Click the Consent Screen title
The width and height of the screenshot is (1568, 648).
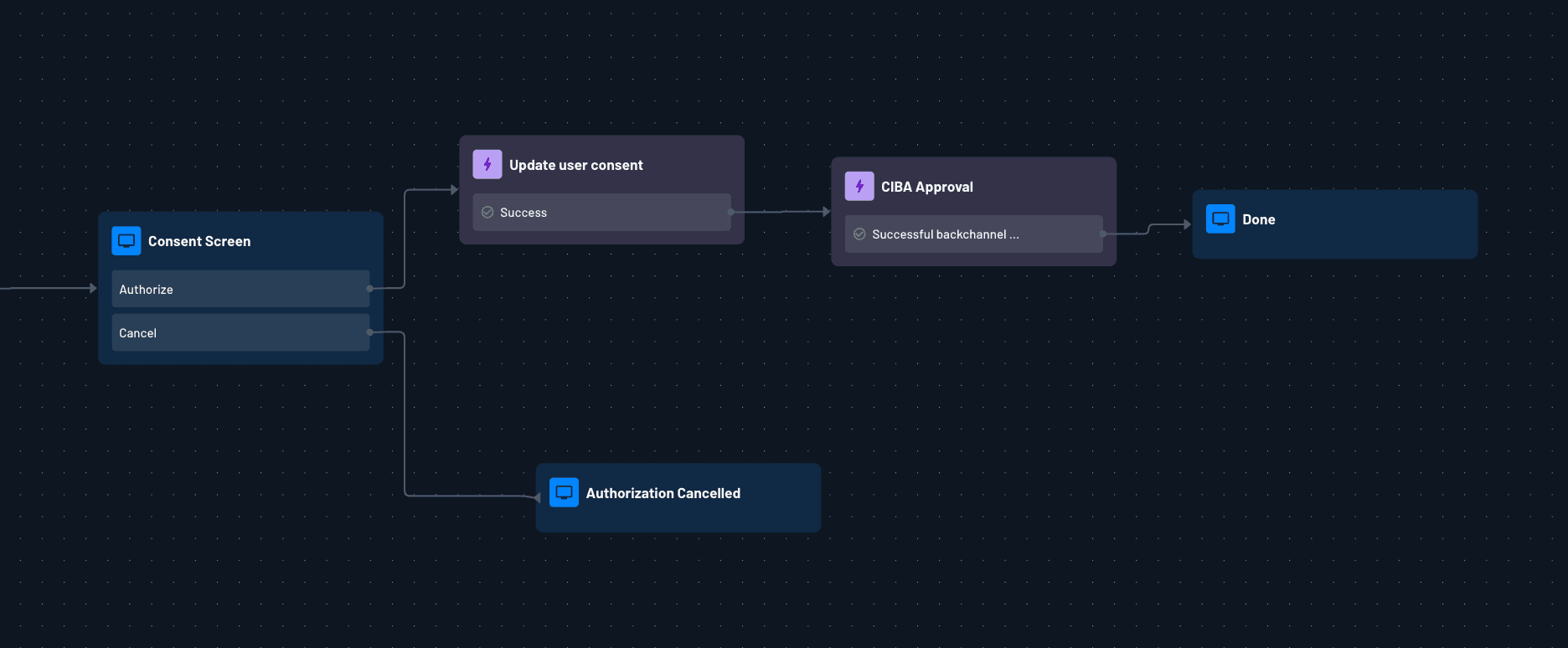(199, 241)
